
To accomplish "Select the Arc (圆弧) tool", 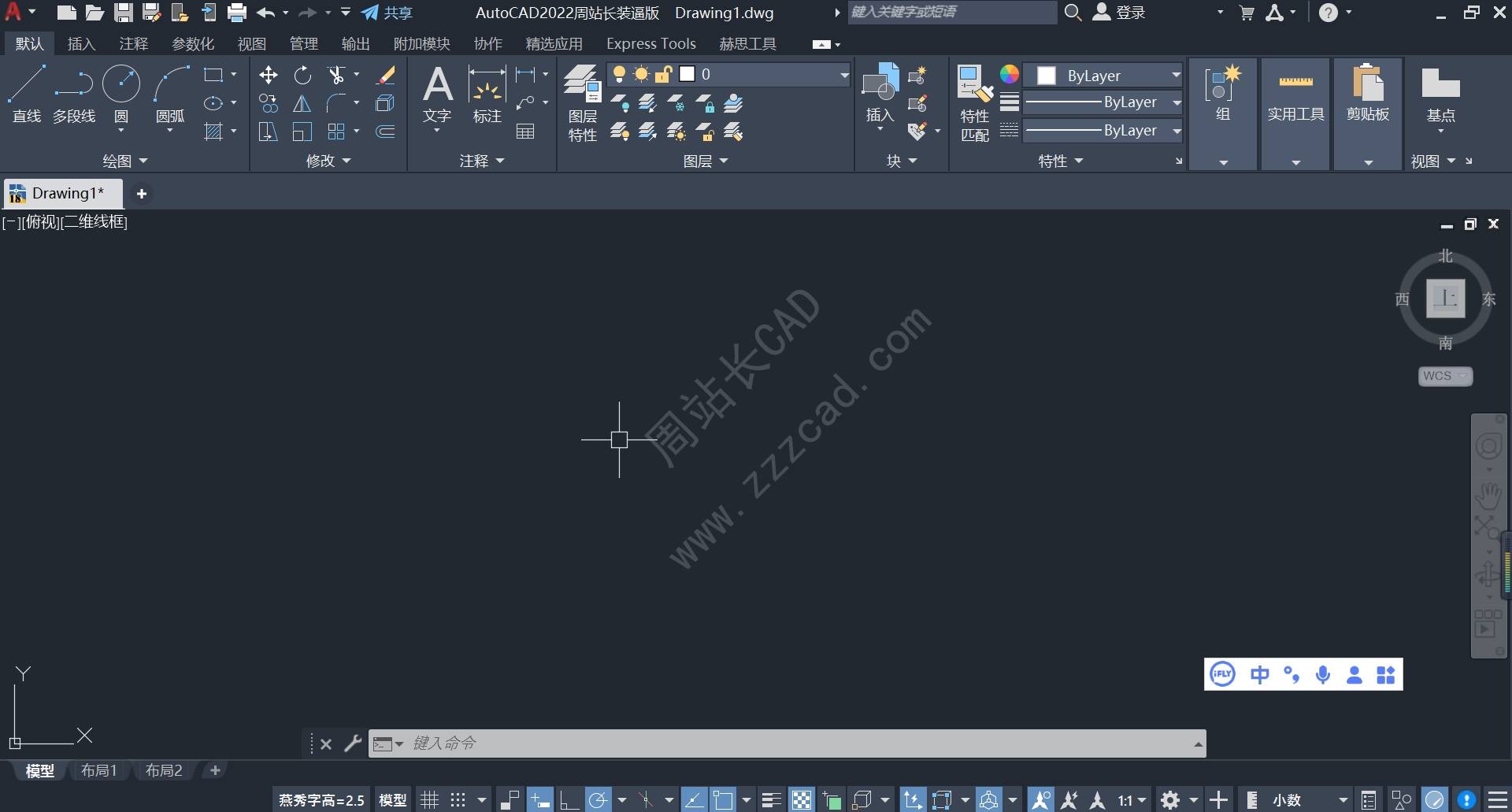I will [170, 94].
